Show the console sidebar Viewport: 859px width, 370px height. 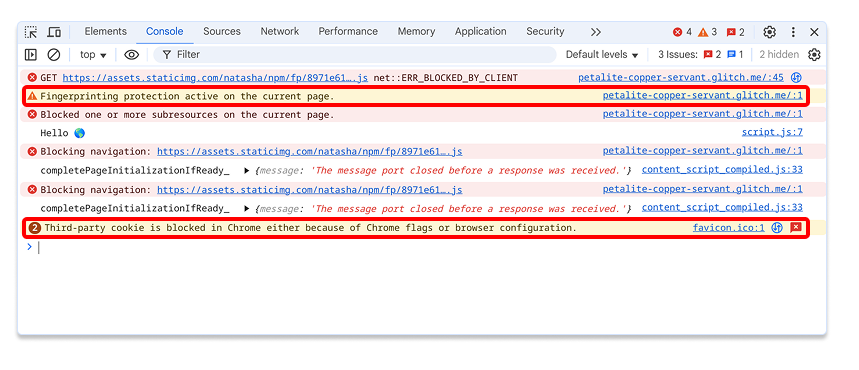[x=31, y=55]
